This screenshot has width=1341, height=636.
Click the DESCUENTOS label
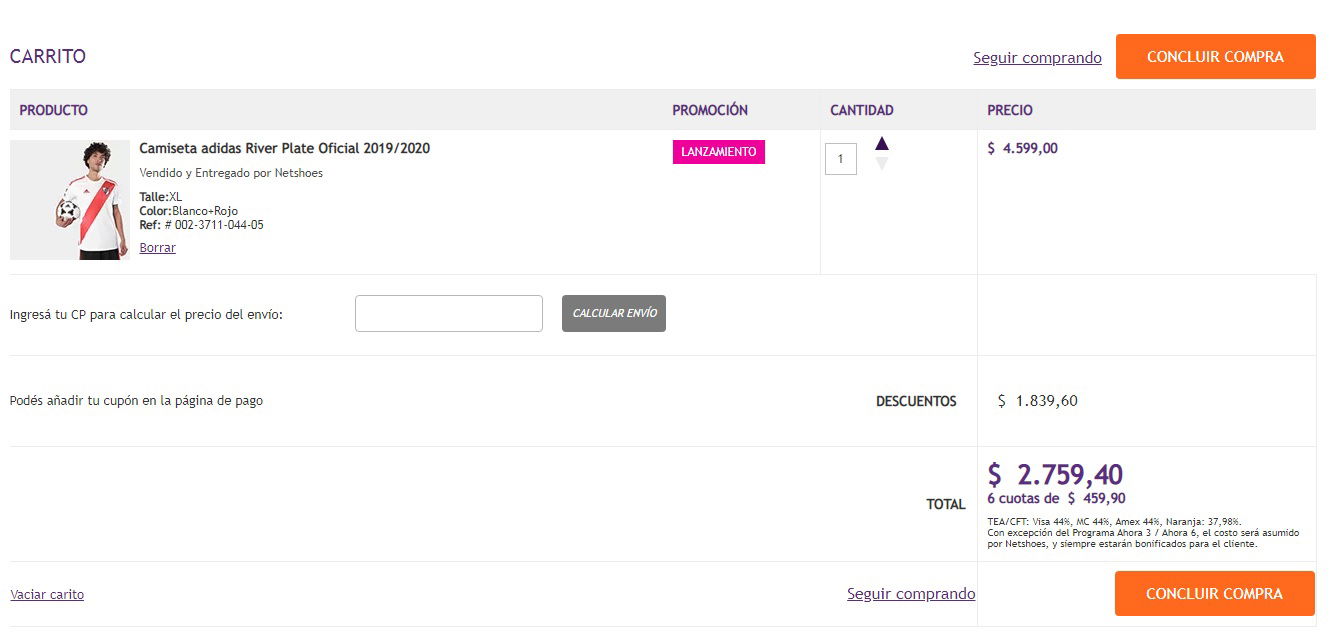tap(916, 401)
